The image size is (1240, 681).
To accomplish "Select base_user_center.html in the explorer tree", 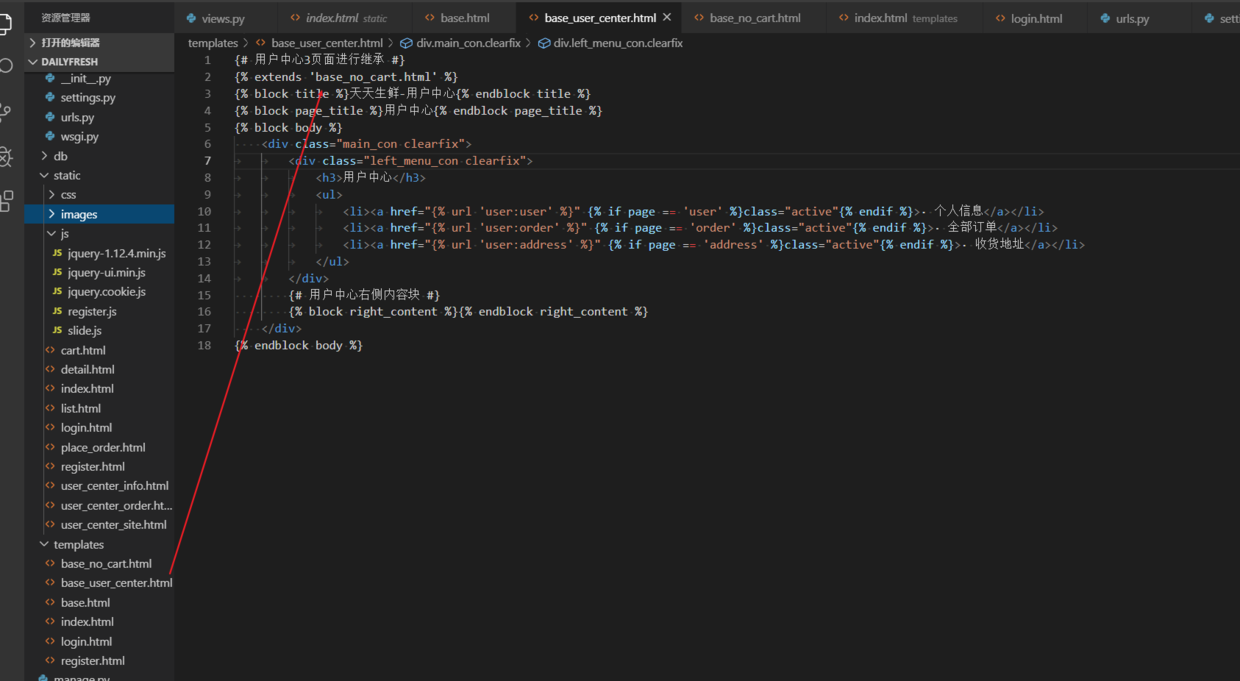I will click(116, 583).
